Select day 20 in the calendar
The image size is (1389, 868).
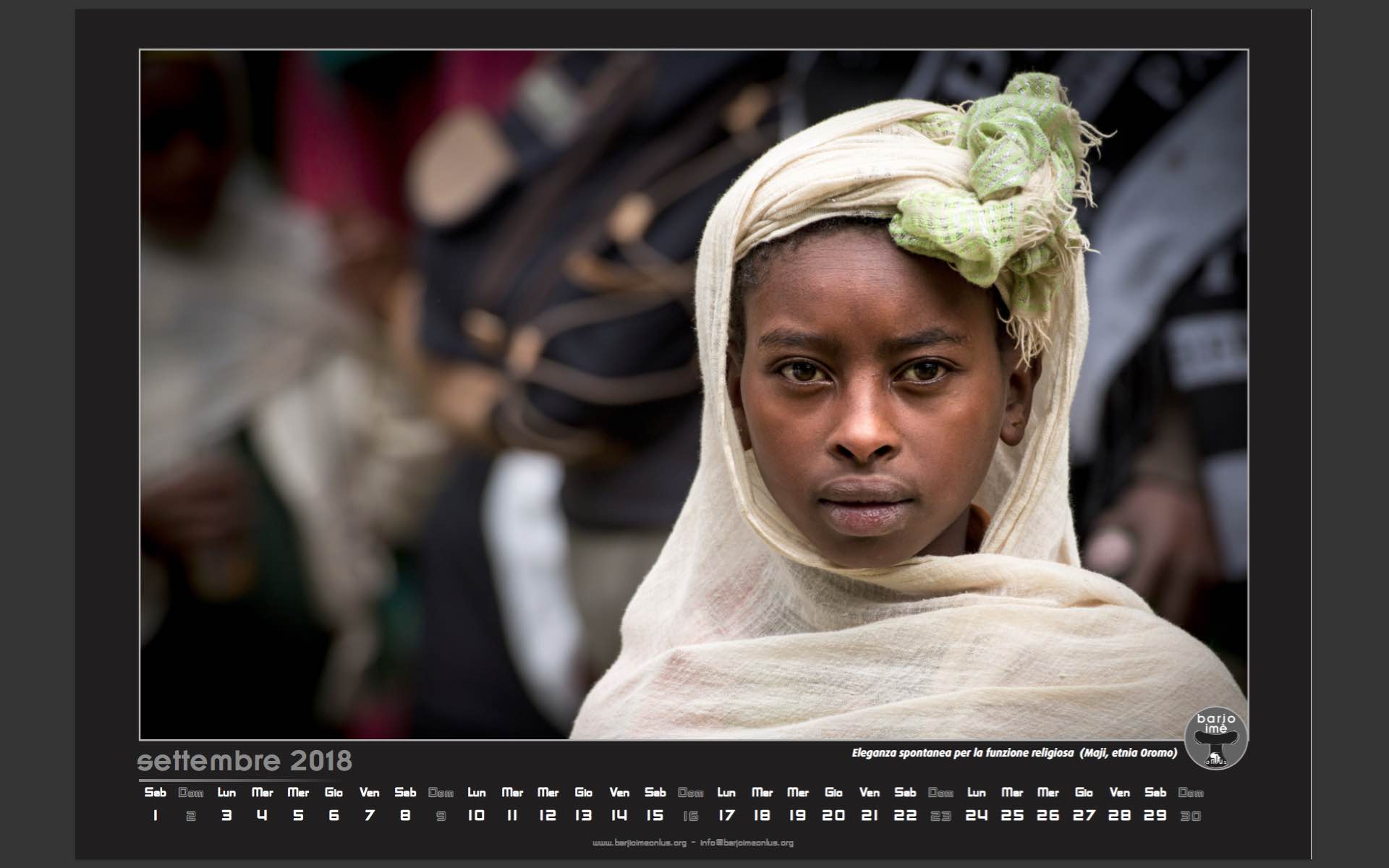[x=833, y=815]
